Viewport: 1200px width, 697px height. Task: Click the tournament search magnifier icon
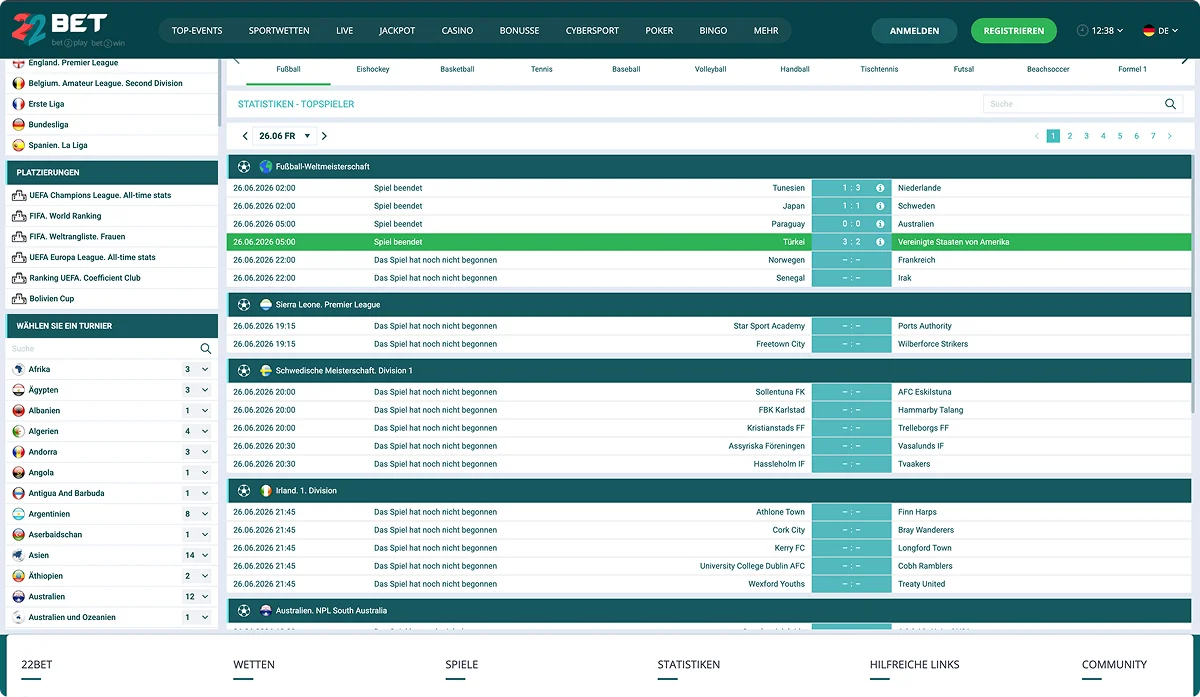206,349
